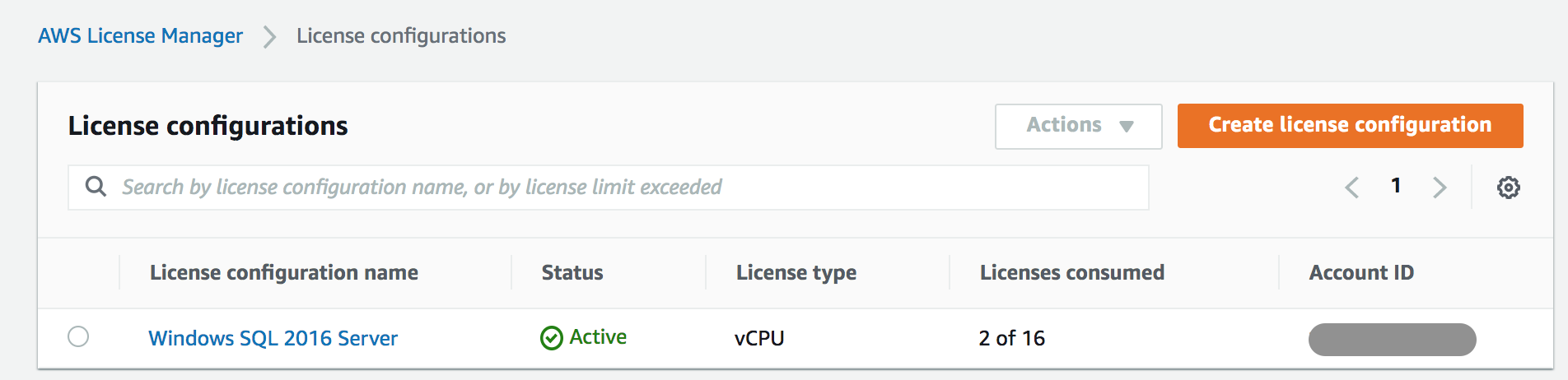Open the Actions dropdown
1568x380 pixels.
[1064, 126]
